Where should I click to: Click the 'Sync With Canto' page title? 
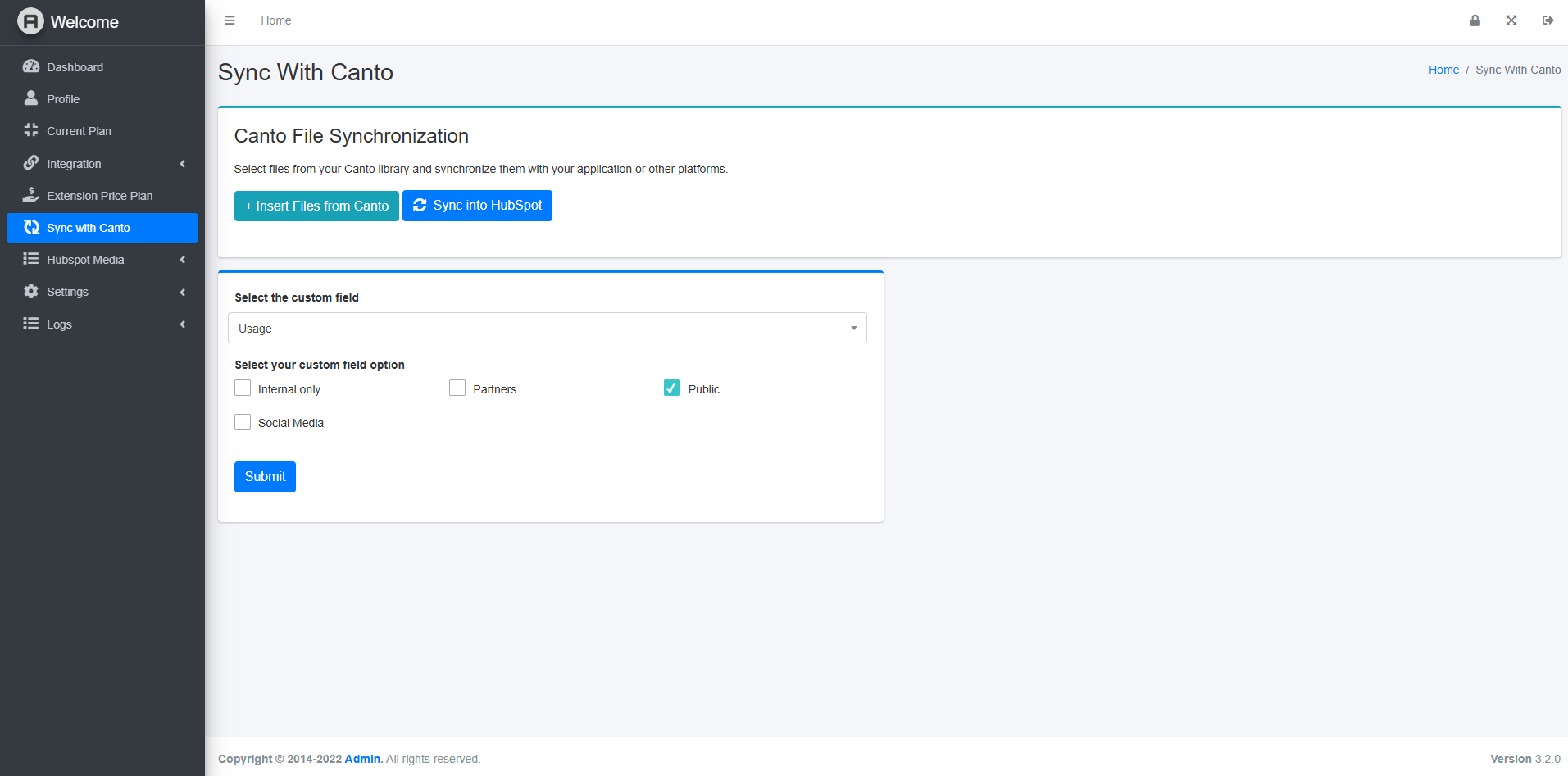click(306, 72)
